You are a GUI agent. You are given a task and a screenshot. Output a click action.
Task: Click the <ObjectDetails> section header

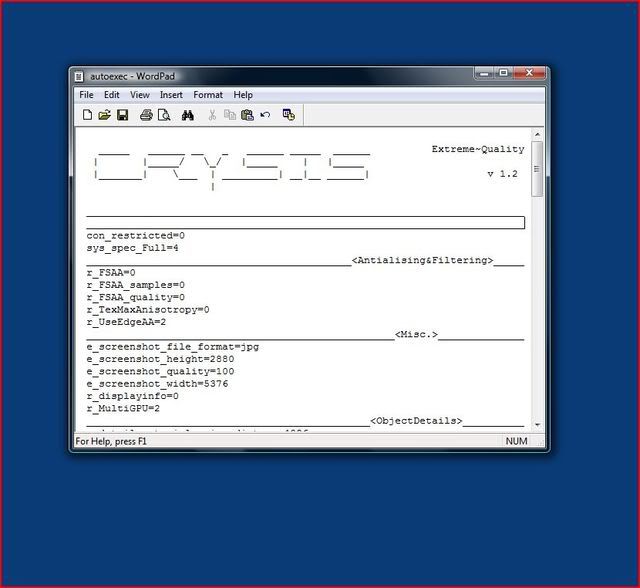click(416, 421)
